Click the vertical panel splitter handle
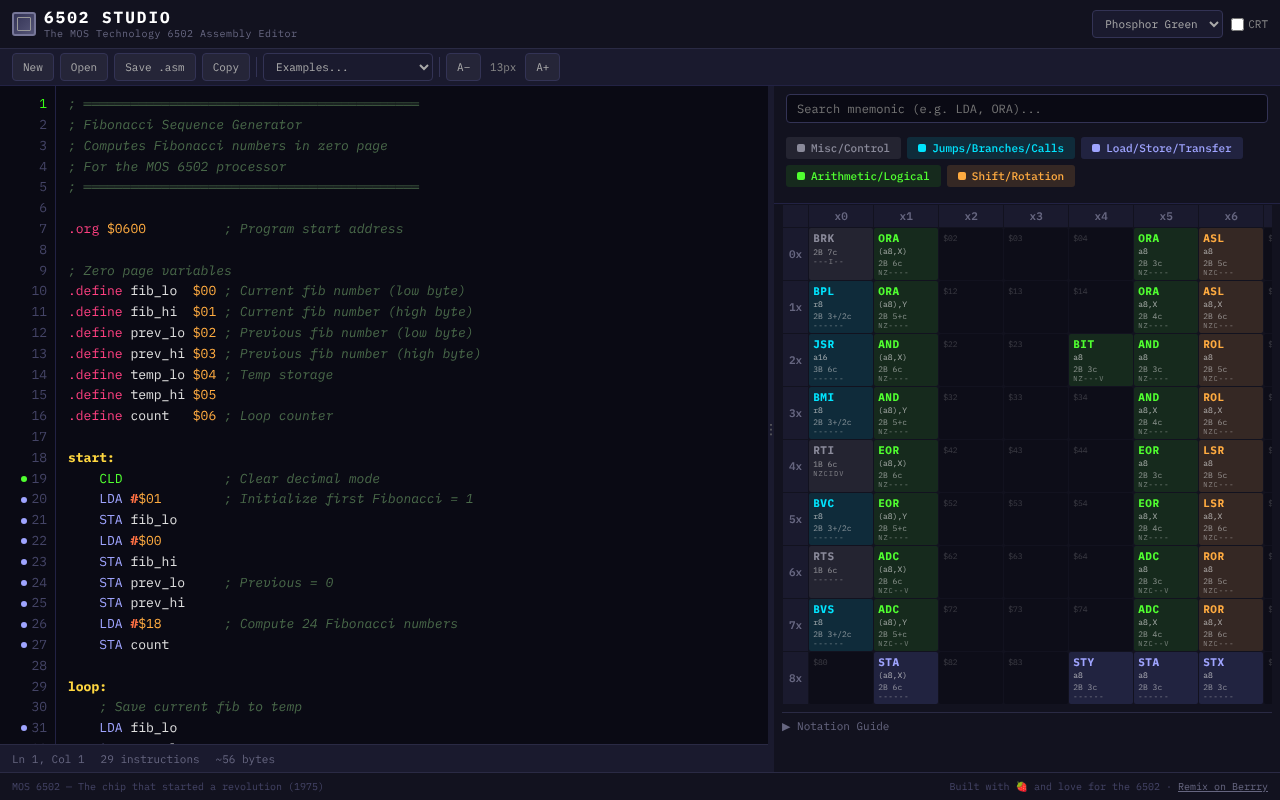The image size is (1280, 800). (771, 429)
